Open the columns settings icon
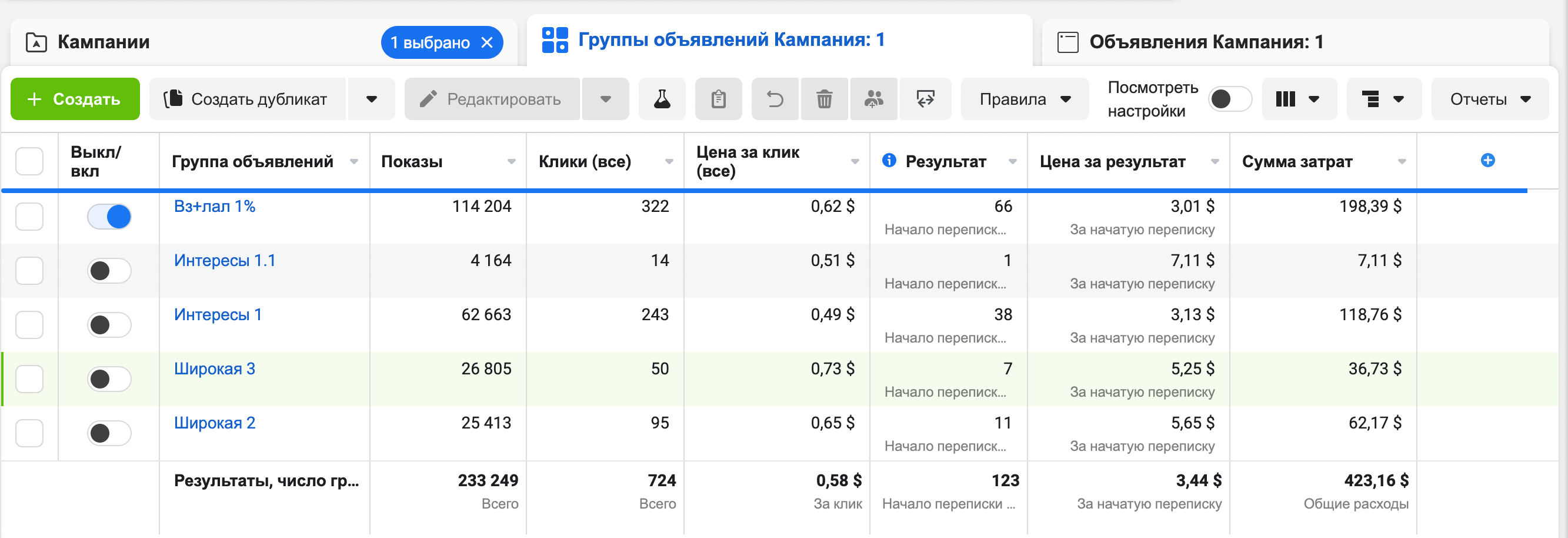The width and height of the screenshot is (1568, 538). [x=1299, y=99]
